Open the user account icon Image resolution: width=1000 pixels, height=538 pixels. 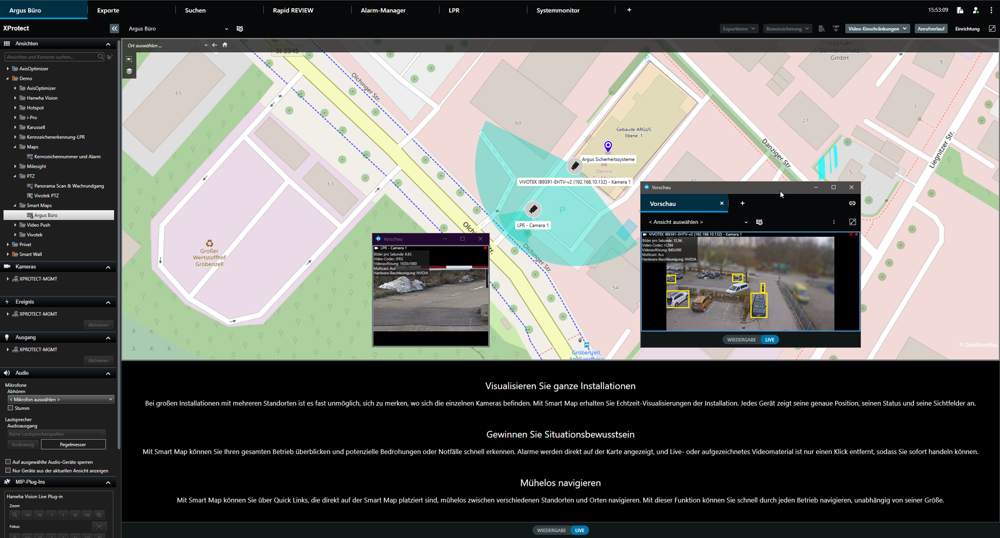[975, 10]
